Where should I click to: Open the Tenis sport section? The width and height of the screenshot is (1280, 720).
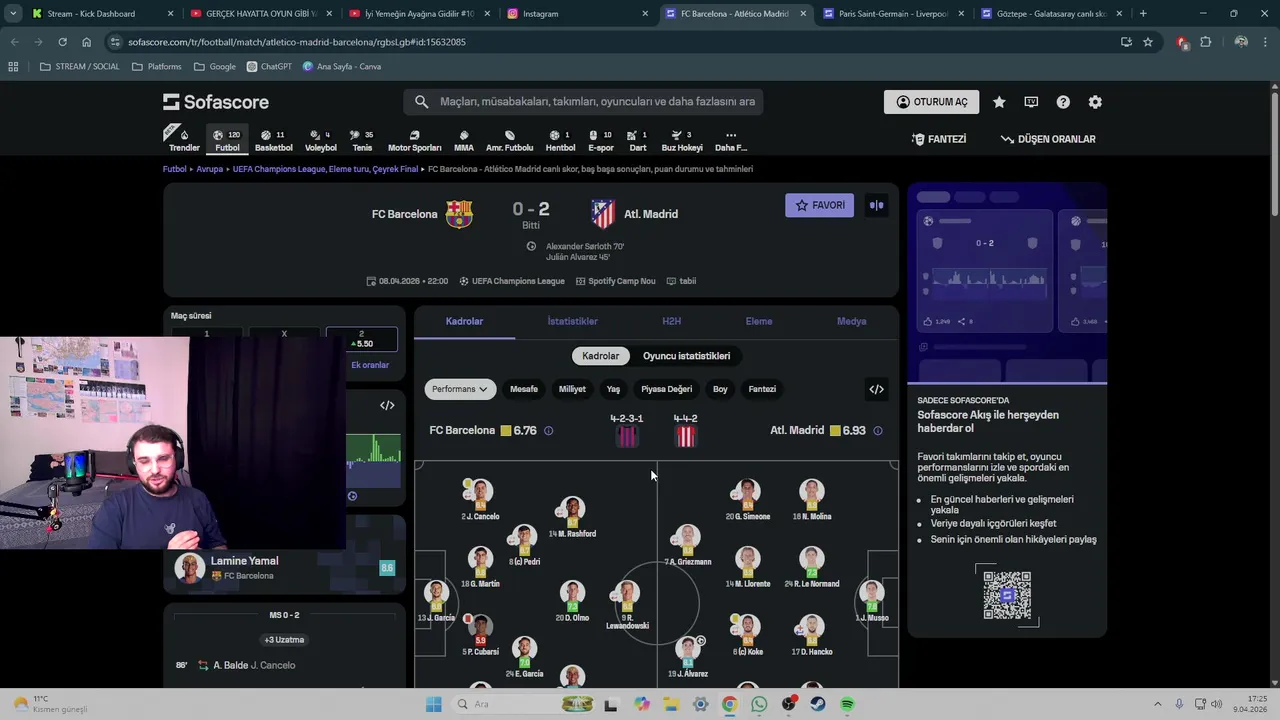[362, 140]
